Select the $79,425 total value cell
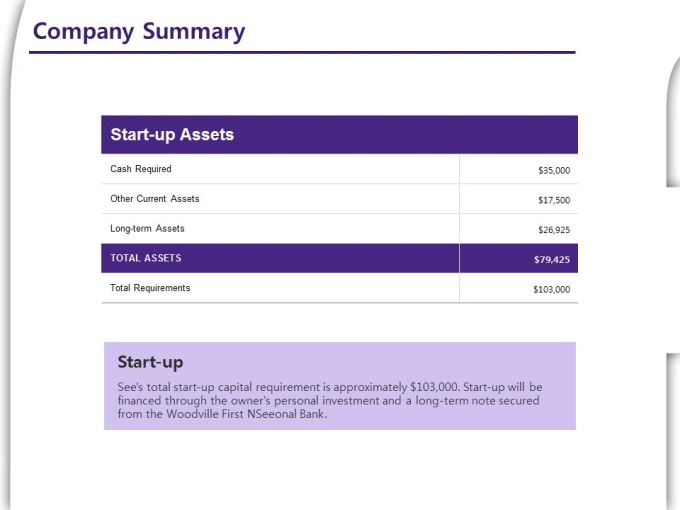680x510 pixels. click(x=551, y=259)
